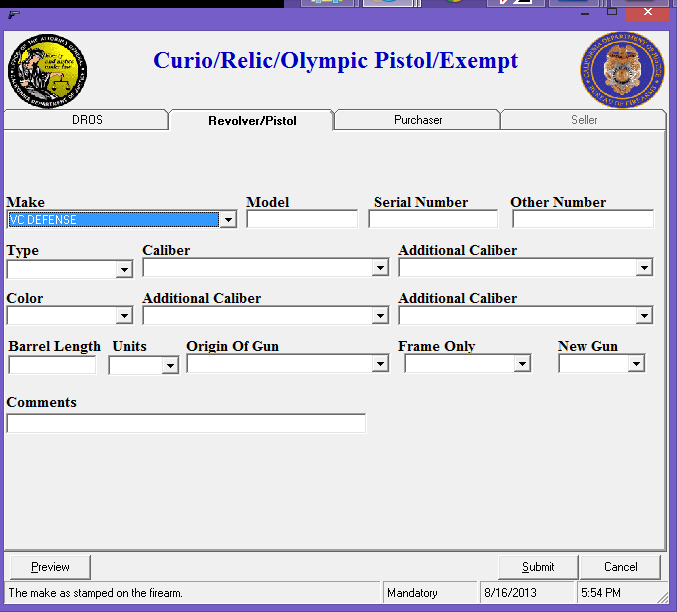This screenshot has height=612, width=677.
Task: Open the Color dropdown
Action: click(124, 316)
